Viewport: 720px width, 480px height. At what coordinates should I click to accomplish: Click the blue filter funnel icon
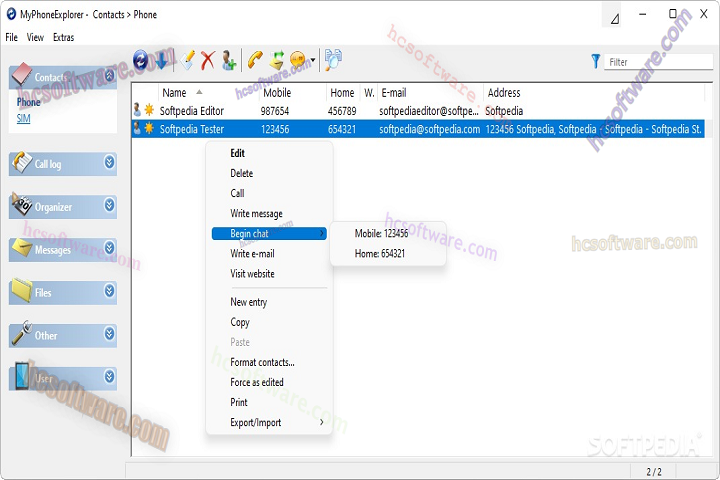point(596,62)
